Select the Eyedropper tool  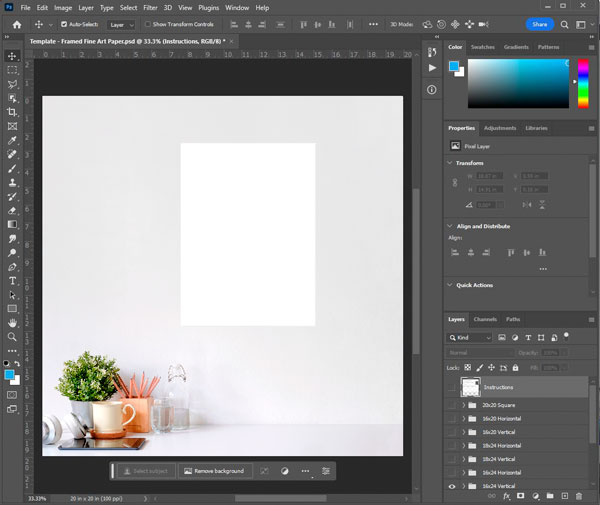click(x=12, y=140)
